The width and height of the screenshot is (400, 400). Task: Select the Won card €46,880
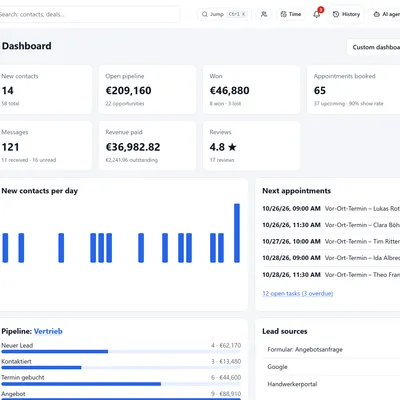[x=251, y=90]
